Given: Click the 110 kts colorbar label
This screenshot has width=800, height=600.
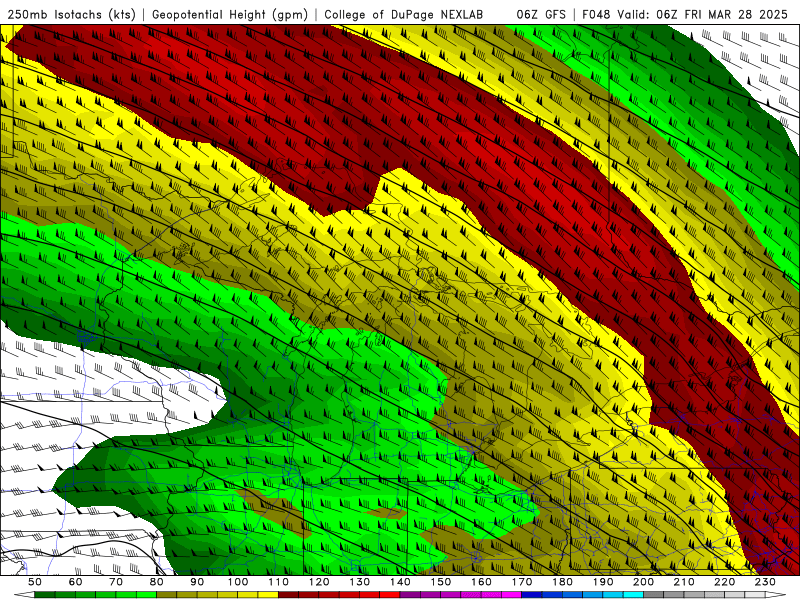Looking at the screenshot, I should click(x=279, y=582).
